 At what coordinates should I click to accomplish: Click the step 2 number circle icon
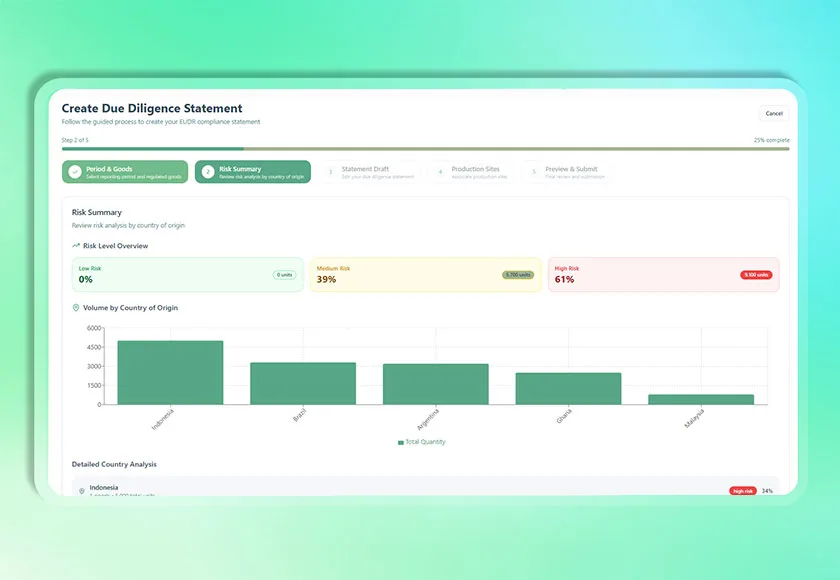(208, 172)
